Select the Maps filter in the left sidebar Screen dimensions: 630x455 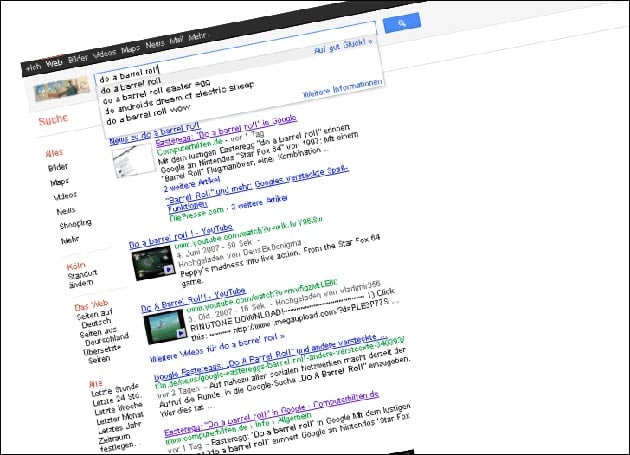pyautogui.click(x=59, y=182)
